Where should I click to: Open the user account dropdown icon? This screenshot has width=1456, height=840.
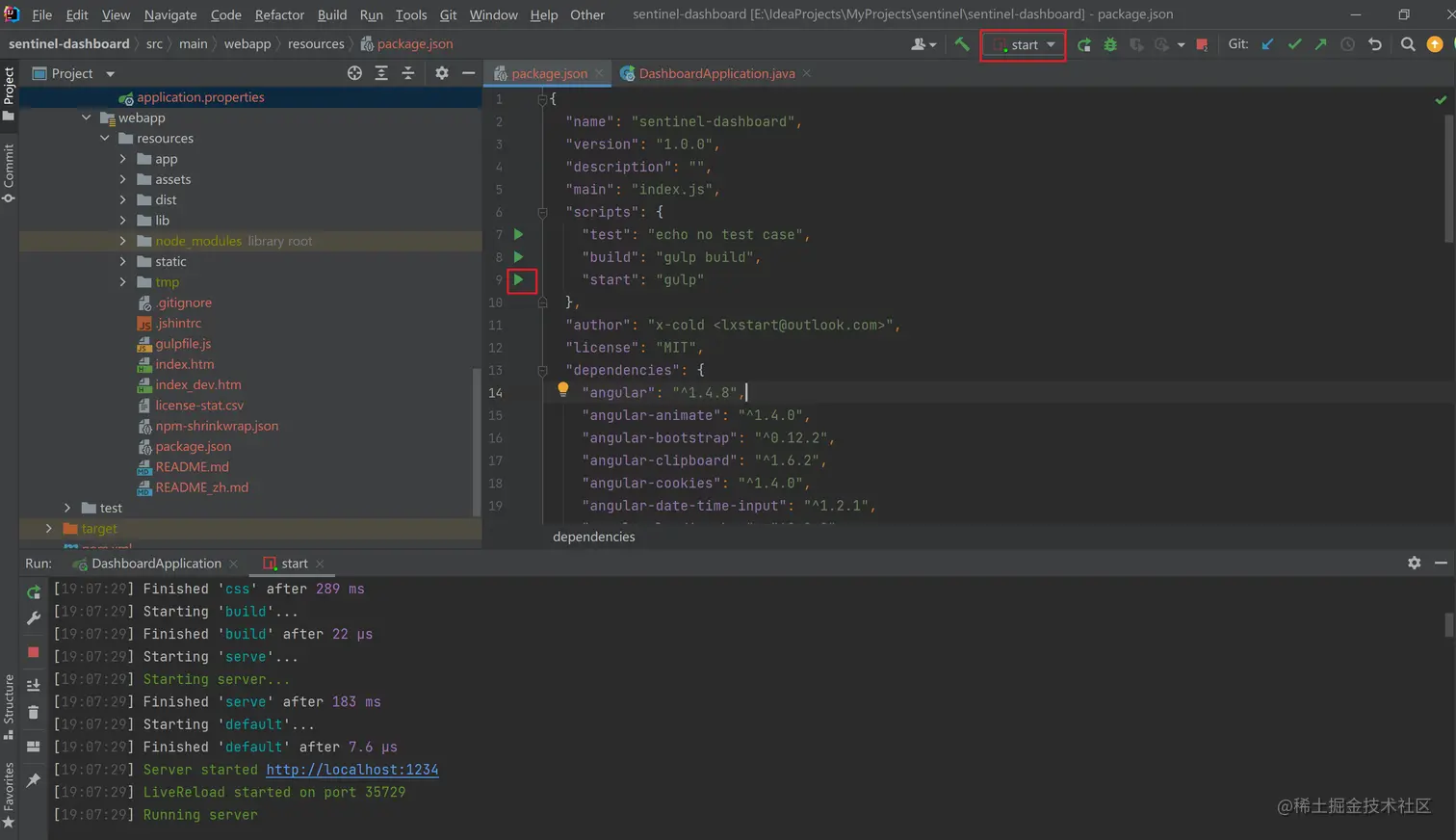pos(923,44)
